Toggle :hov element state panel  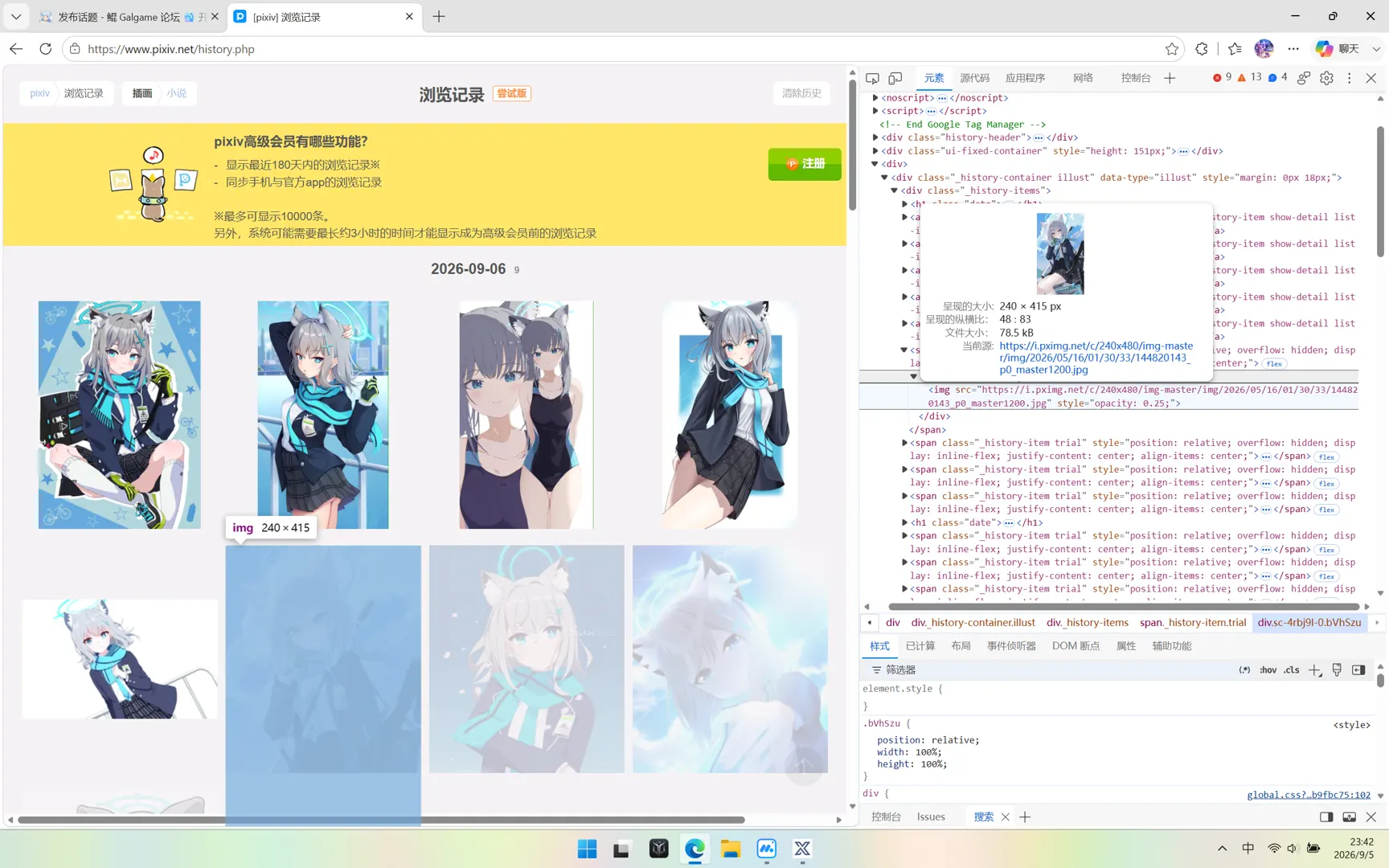click(1268, 669)
